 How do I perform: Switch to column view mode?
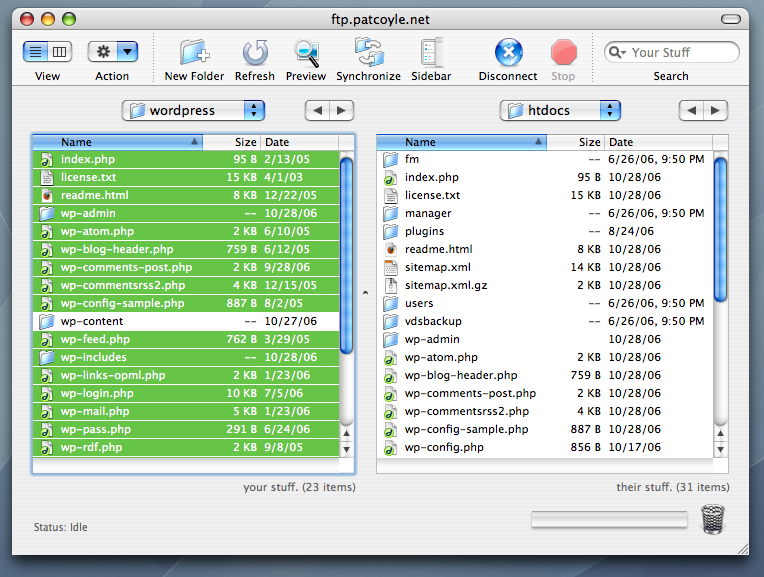coord(60,52)
